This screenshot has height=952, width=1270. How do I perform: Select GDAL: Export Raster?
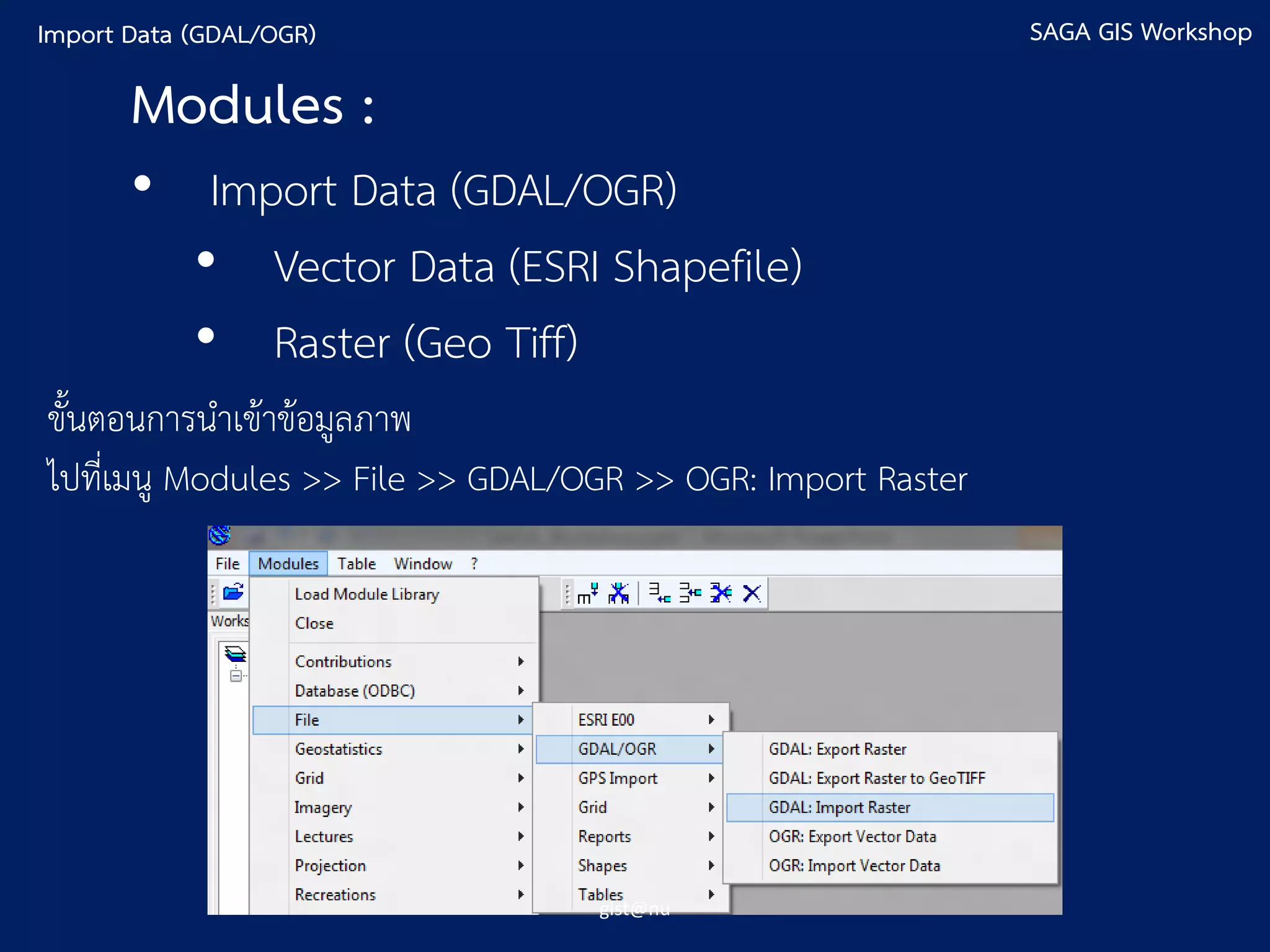(x=890, y=749)
